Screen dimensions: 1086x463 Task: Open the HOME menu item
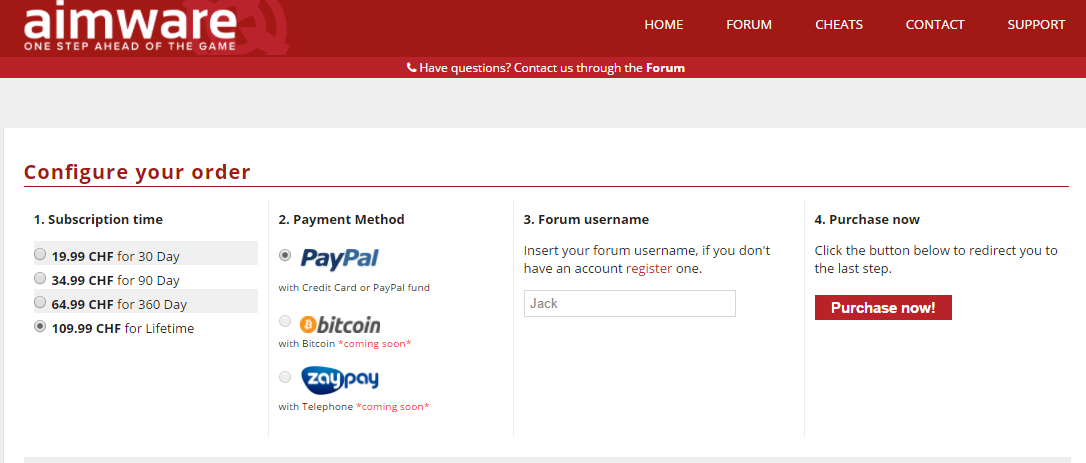[x=664, y=25]
